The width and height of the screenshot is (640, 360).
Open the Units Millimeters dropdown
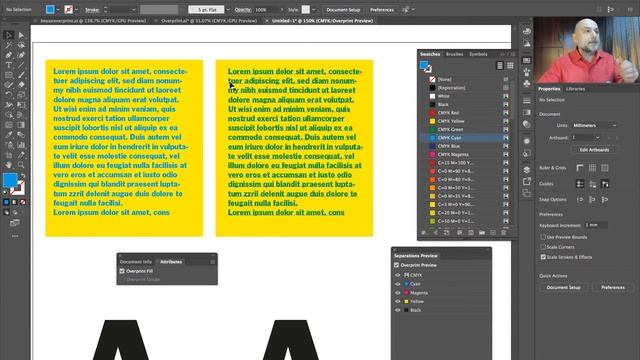pos(594,125)
